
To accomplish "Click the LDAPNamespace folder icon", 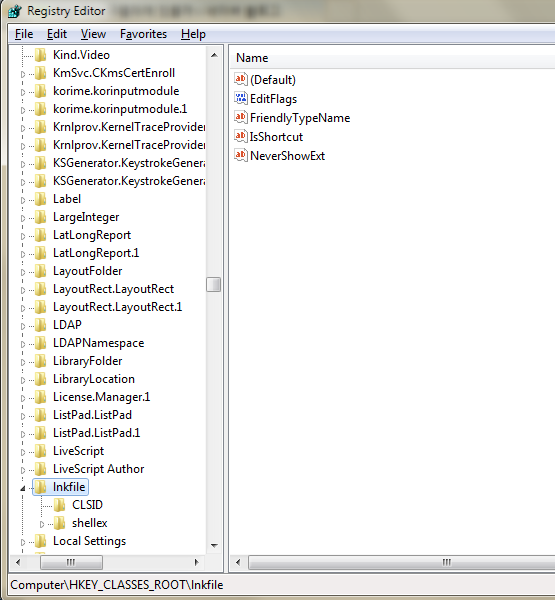I will pos(41,343).
